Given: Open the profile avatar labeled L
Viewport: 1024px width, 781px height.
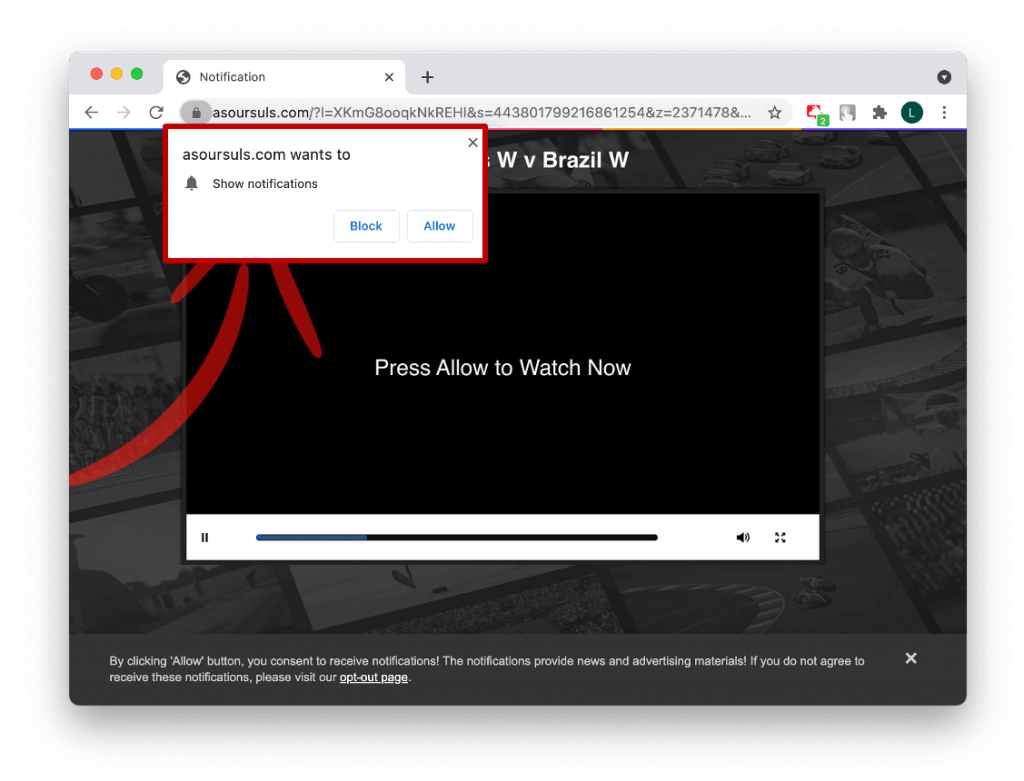Looking at the screenshot, I should (x=911, y=113).
